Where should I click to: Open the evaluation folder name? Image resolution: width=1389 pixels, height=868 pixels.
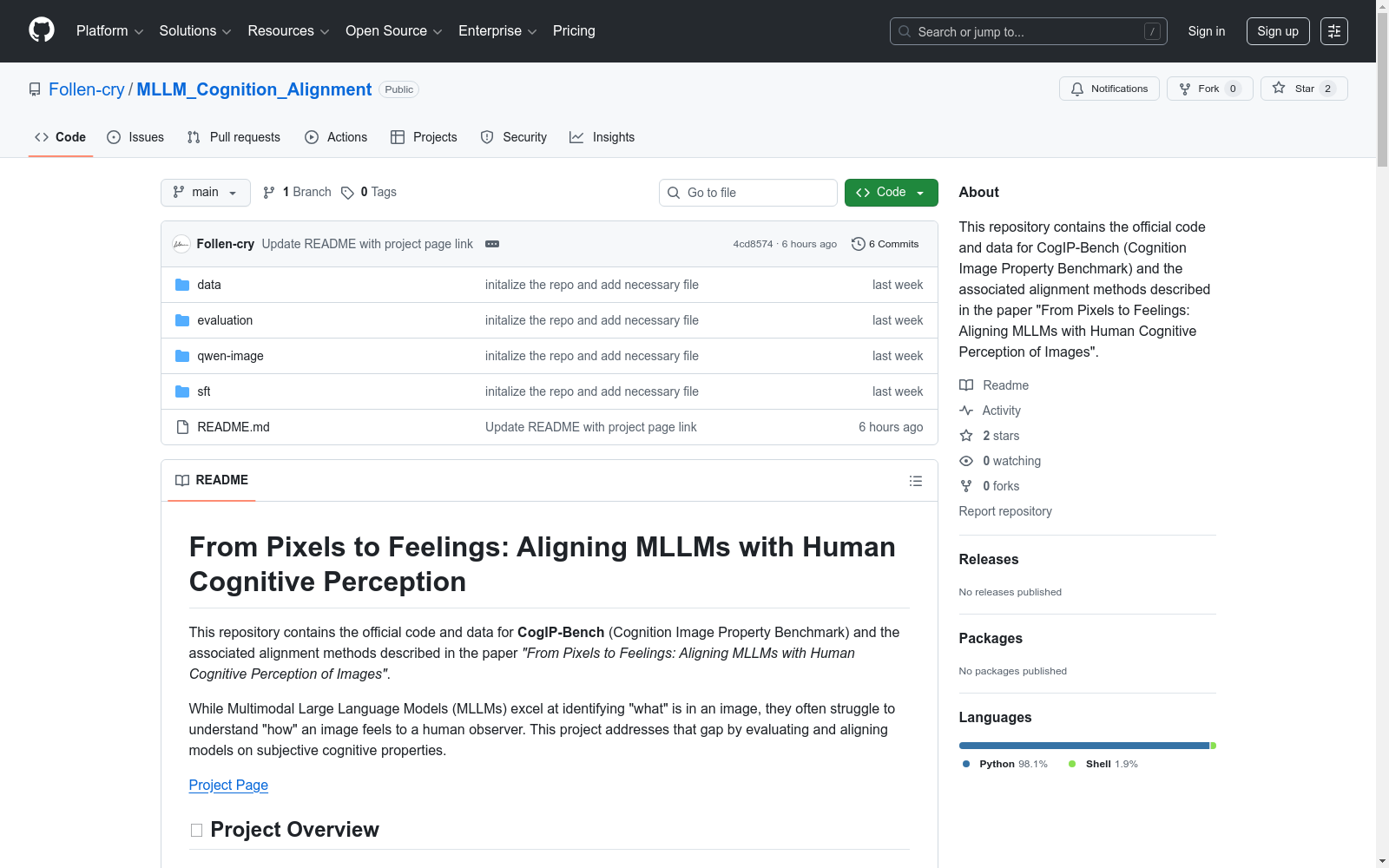[x=225, y=320]
